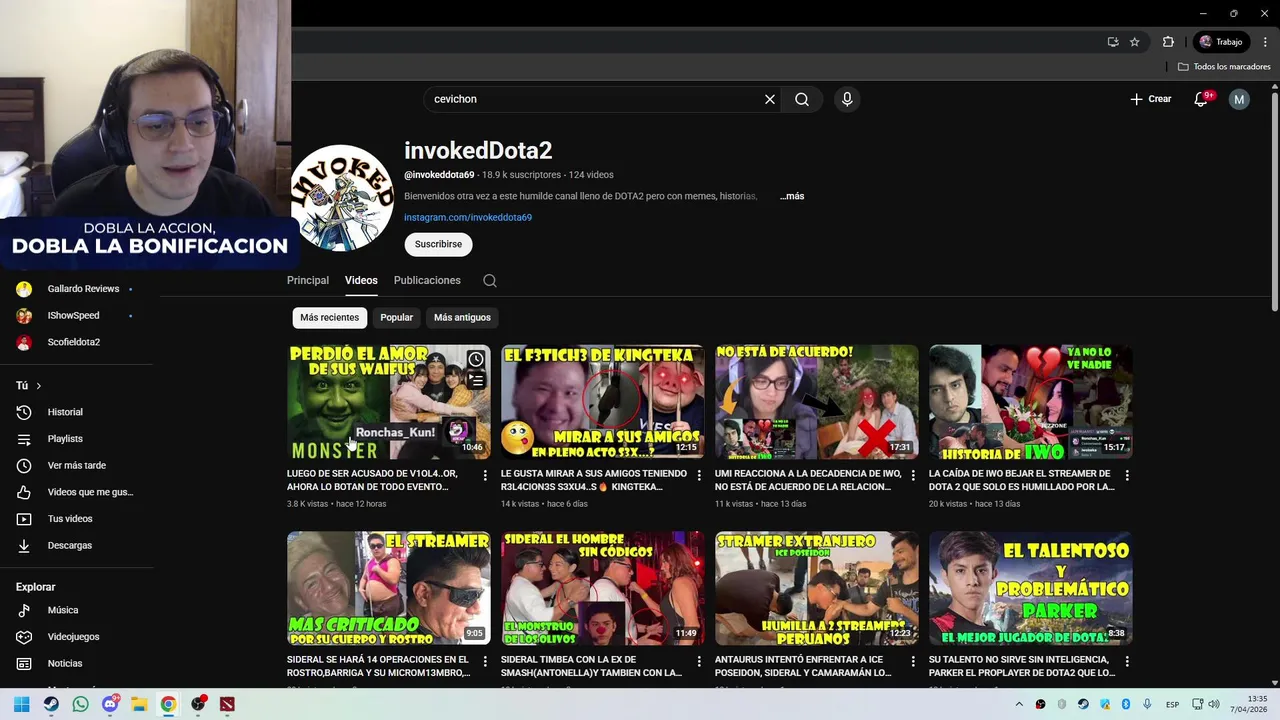Open Ver más tarde in sidebar

(76, 465)
